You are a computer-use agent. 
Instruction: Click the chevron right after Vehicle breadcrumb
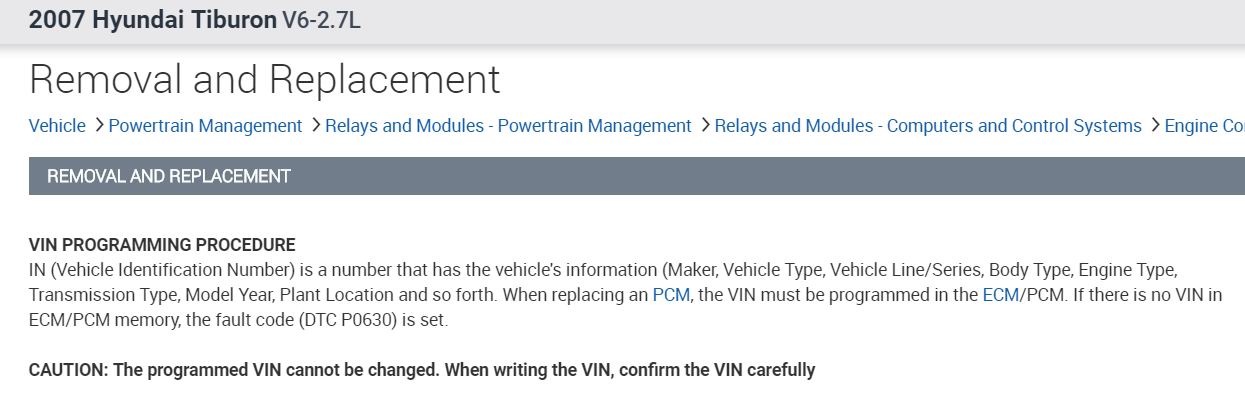[x=98, y=126]
